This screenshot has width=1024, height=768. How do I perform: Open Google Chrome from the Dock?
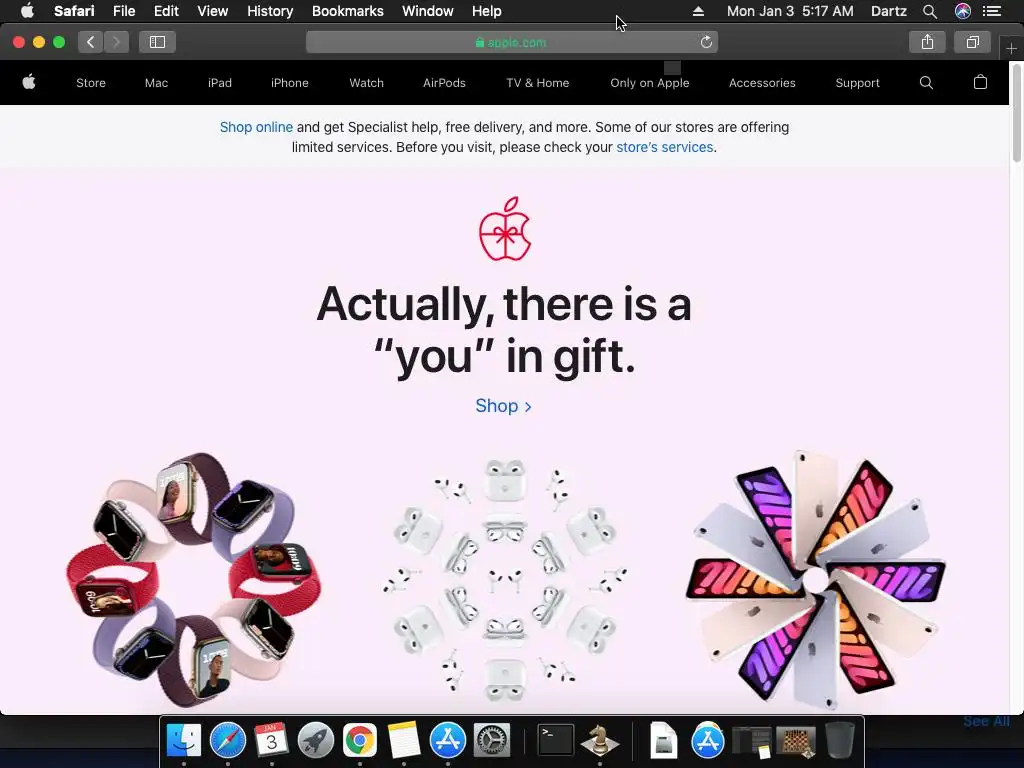(360, 741)
